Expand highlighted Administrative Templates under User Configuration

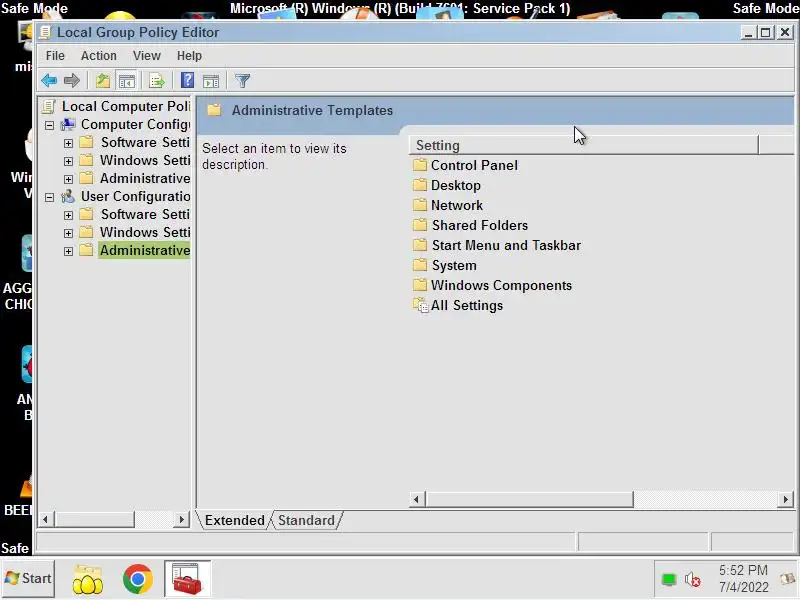pos(68,251)
